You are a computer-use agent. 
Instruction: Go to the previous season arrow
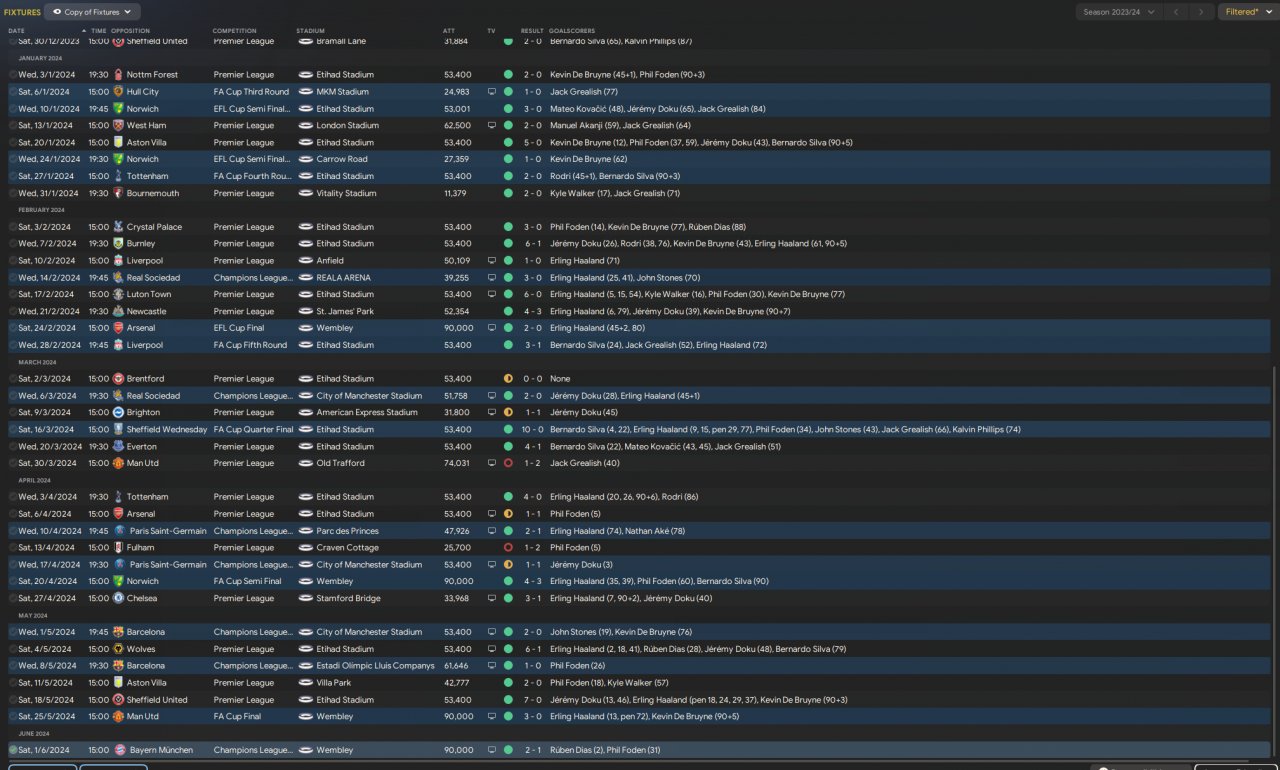coord(1176,12)
